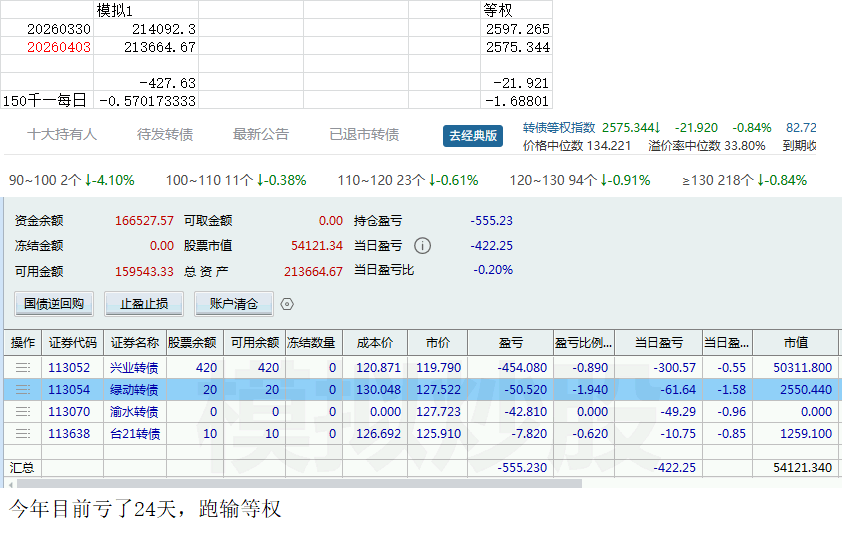Open operation menu icon for 兴业转债 row
Screen dimensions: 859x541
click(22, 368)
